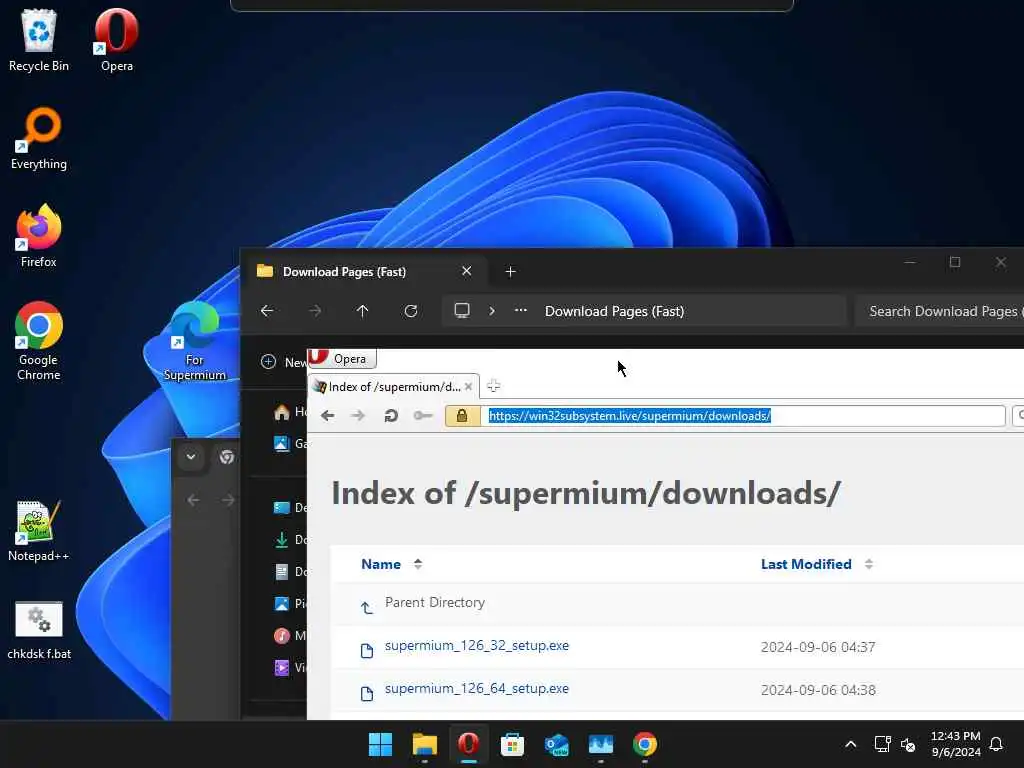Viewport: 1024px width, 768px height.
Task: Open the notification bell in taskbar
Action: click(x=996, y=744)
